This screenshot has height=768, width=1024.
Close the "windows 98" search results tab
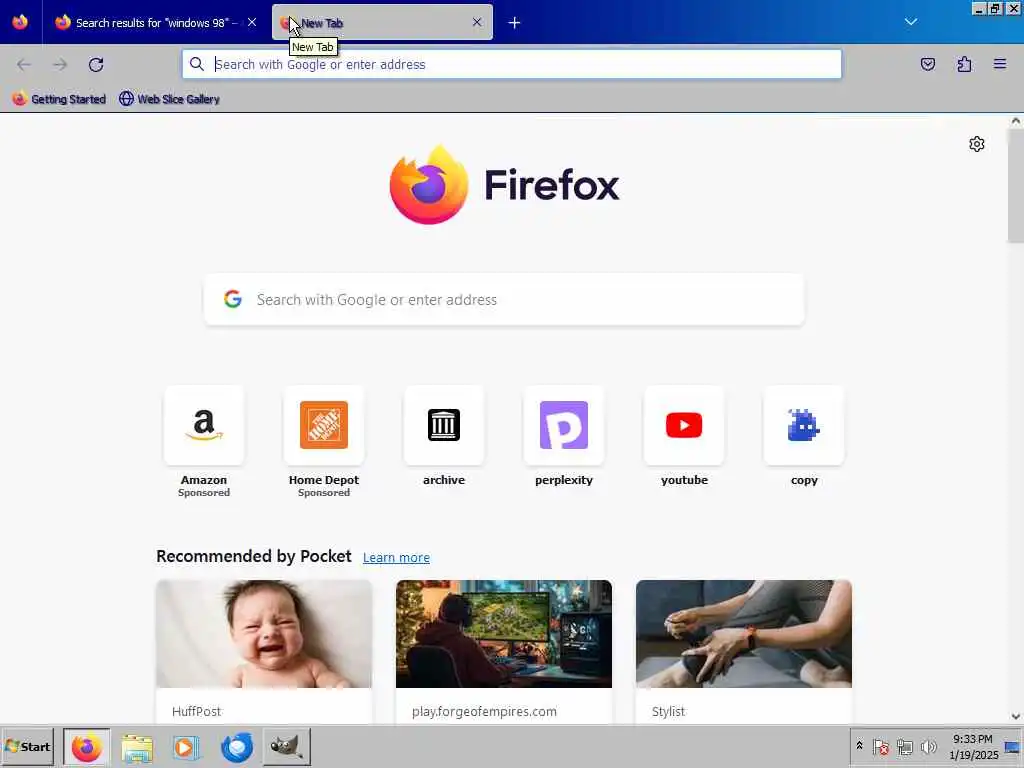click(252, 22)
